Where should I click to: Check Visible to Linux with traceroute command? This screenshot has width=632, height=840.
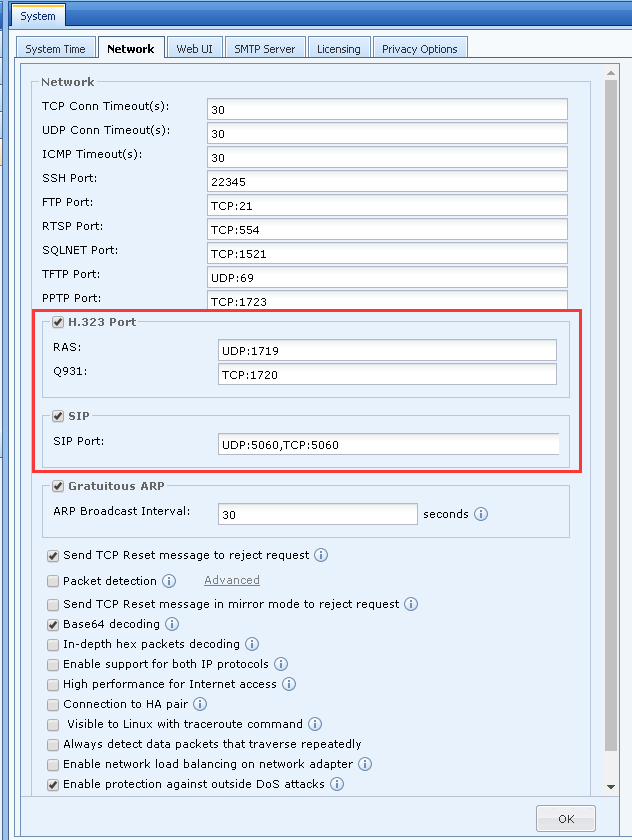(x=52, y=725)
